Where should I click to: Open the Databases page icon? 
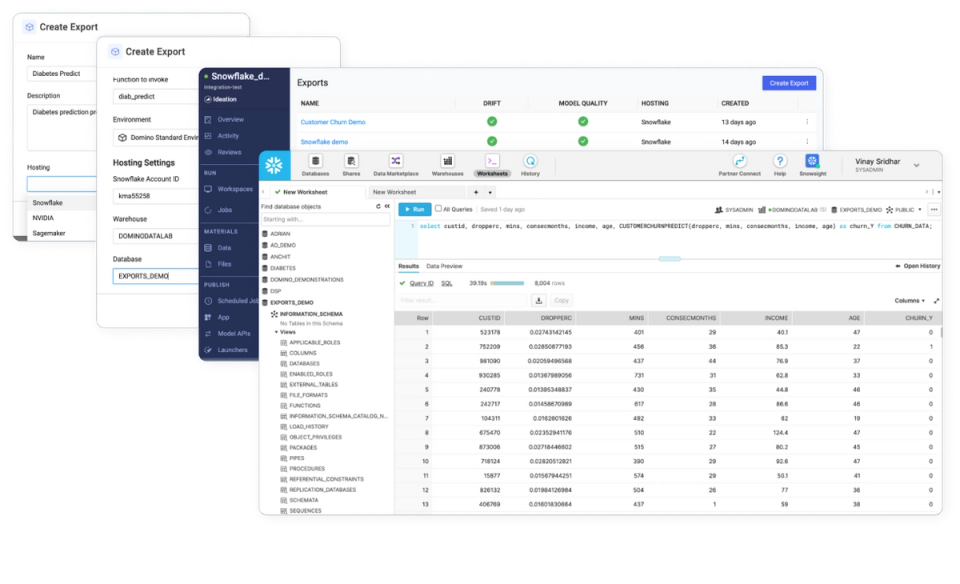[x=315, y=161]
